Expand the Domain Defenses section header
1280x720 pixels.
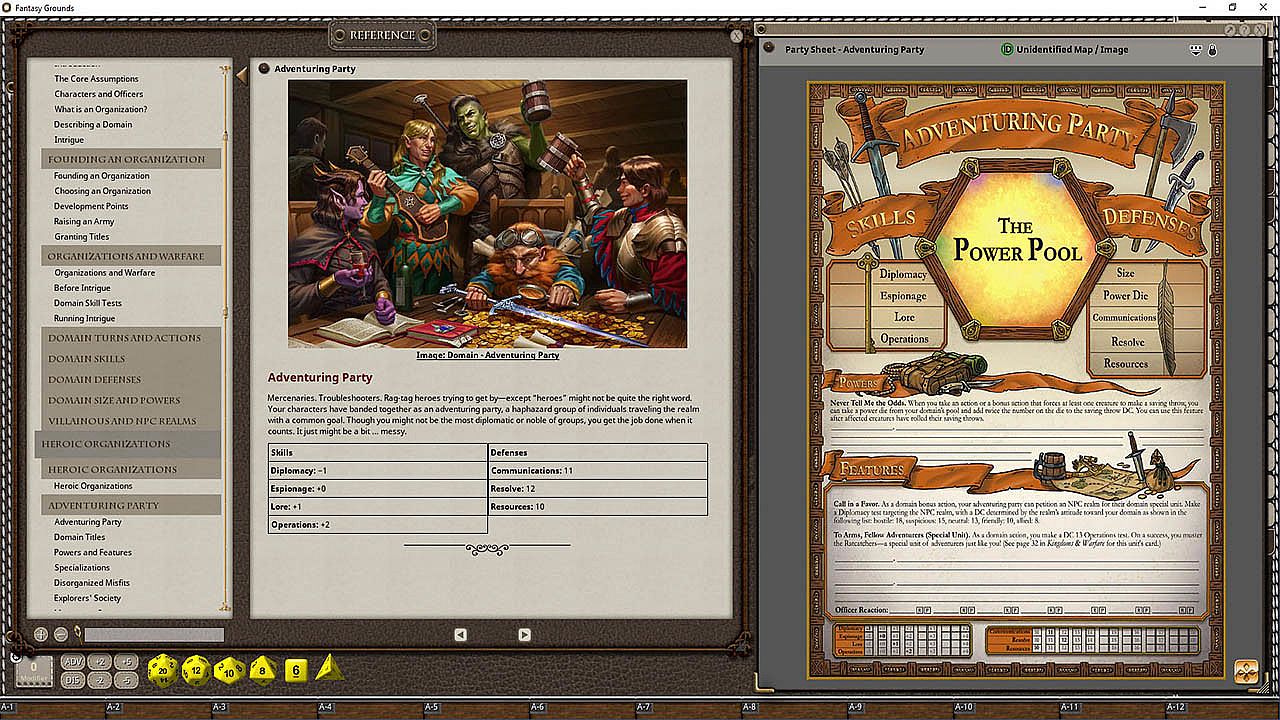131,380
